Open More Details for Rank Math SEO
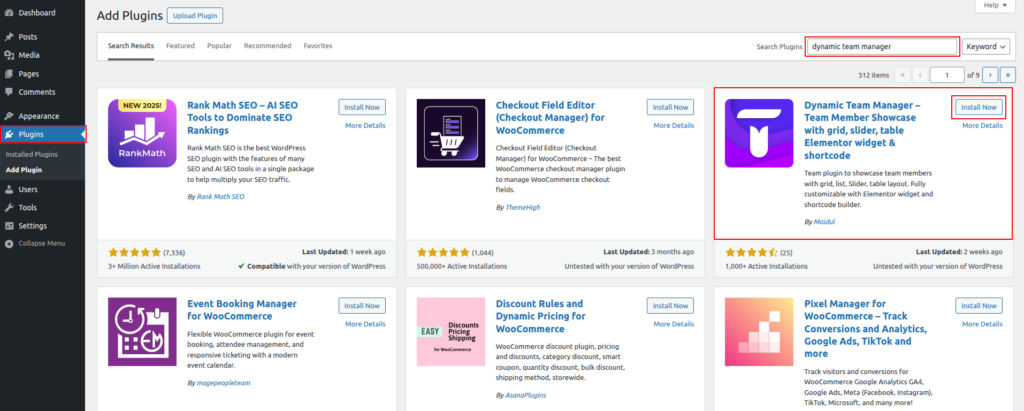Viewport: 1024px width, 411px height. pos(365,125)
